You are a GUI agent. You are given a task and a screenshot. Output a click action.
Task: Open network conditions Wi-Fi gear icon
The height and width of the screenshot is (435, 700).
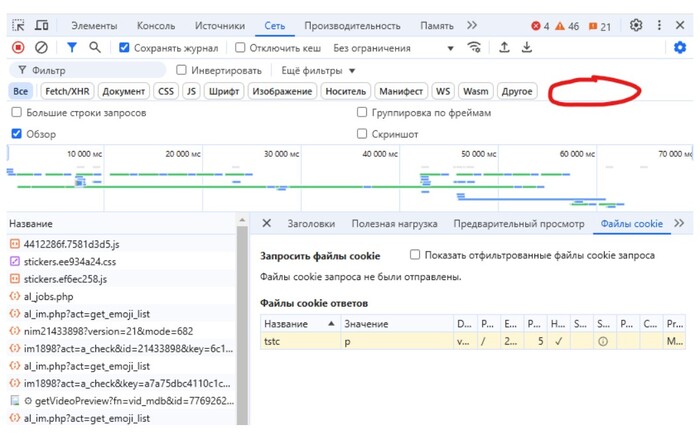(474, 47)
